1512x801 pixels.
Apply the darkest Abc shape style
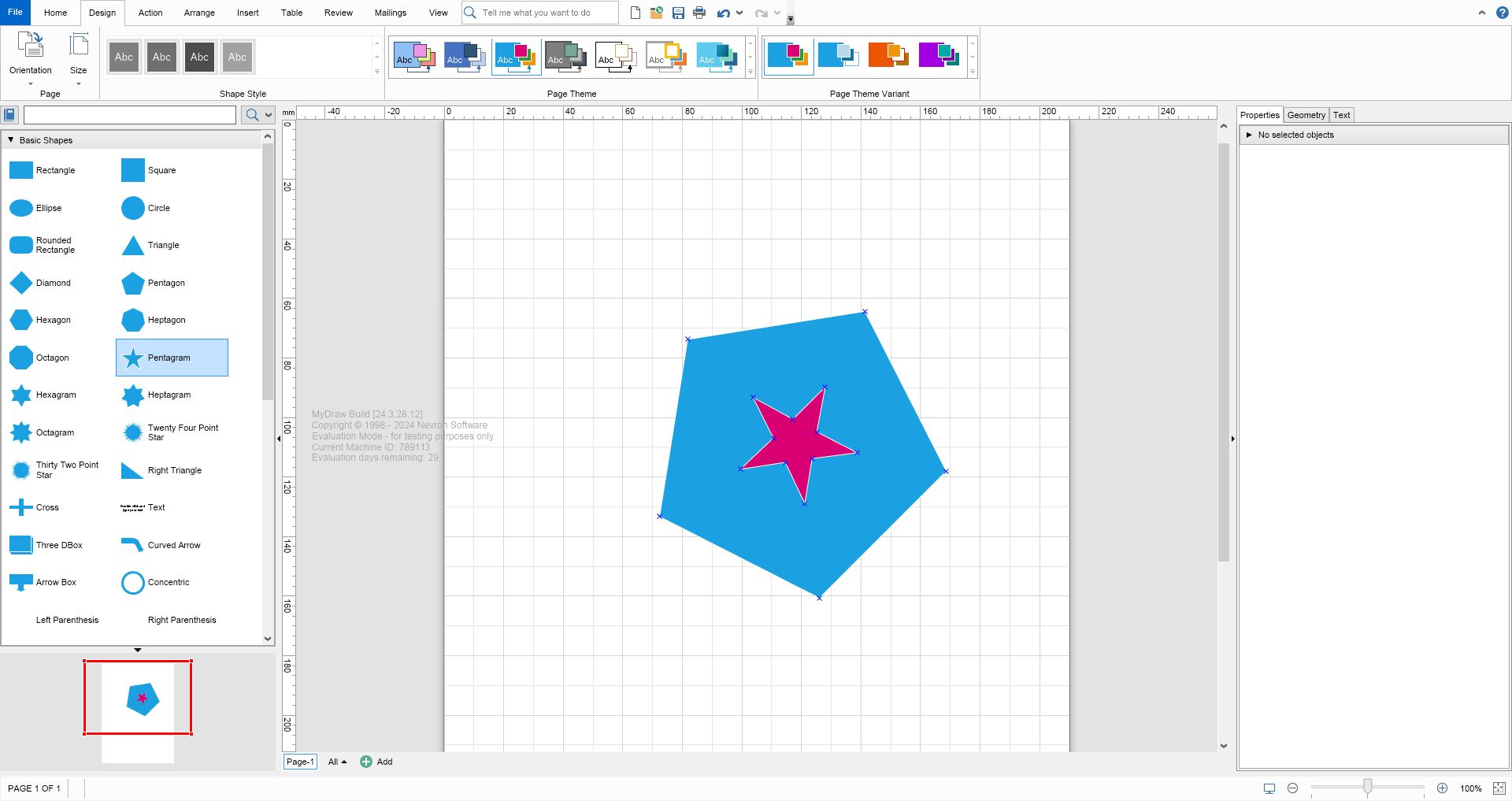point(199,57)
